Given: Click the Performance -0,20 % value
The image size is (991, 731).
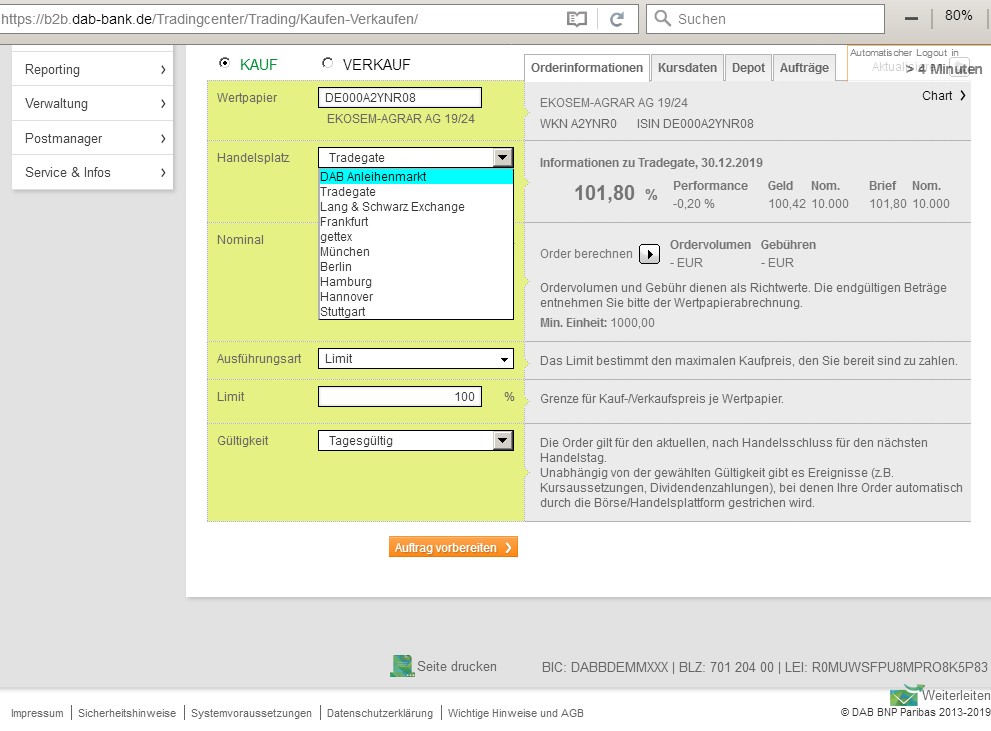Looking at the screenshot, I should 694,204.
